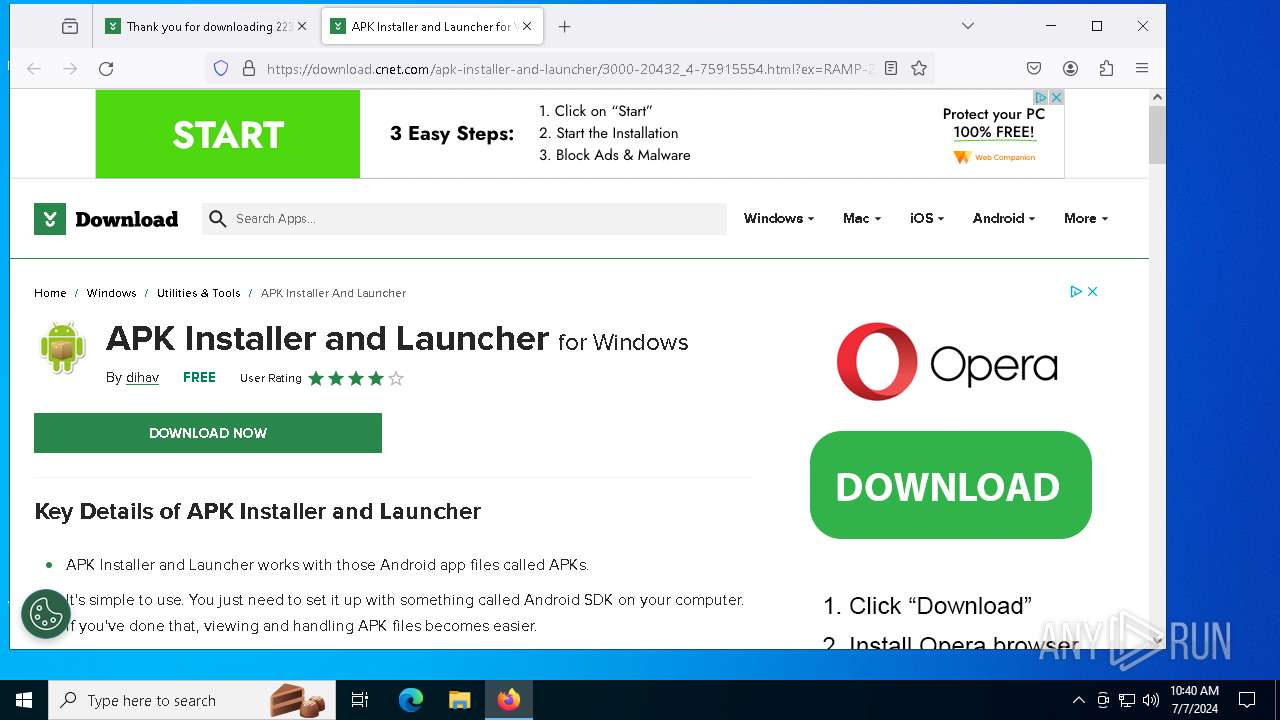The height and width of the screenshot is (720, 1280).
Task: Close the 'APK Installer and Launcher' tab
Action: 527,27
